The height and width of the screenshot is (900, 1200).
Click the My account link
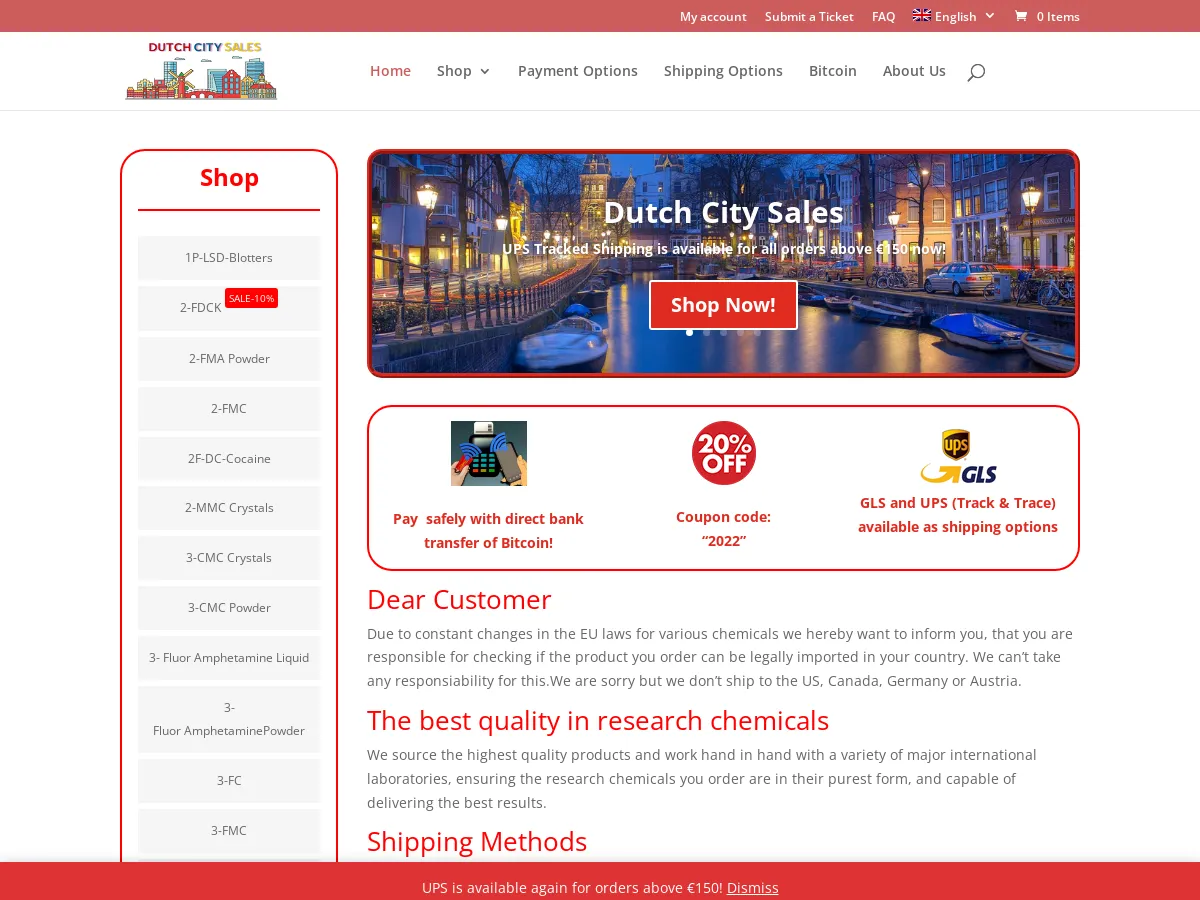(x=713, y=16)
